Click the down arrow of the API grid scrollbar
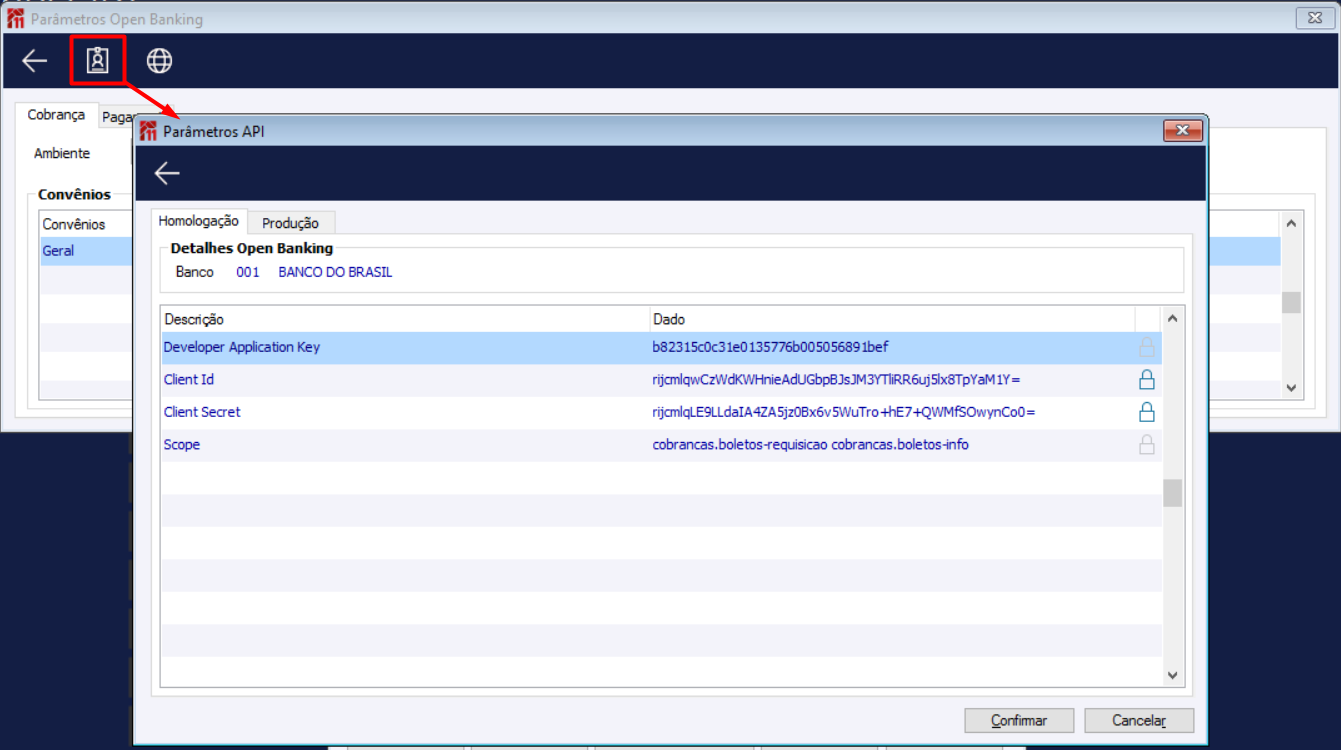The image size is (1341, 750). 1173,675
